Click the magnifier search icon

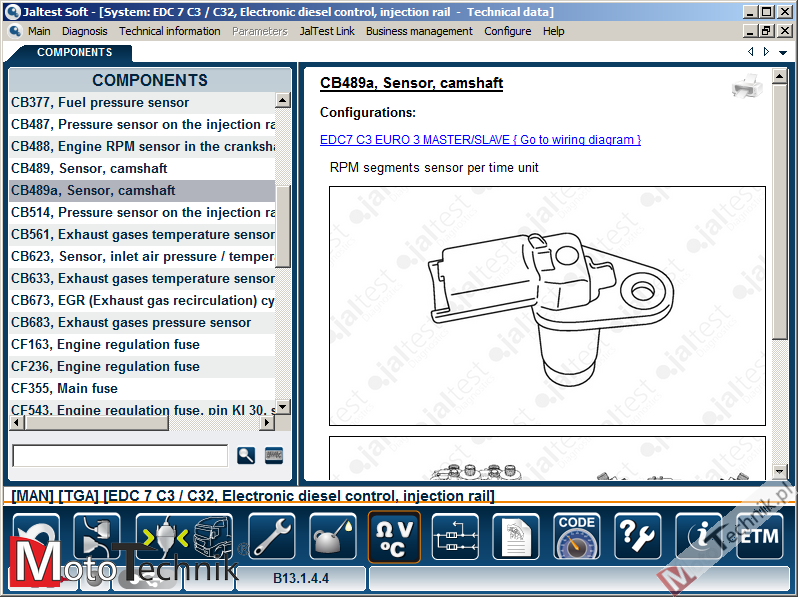246,456
